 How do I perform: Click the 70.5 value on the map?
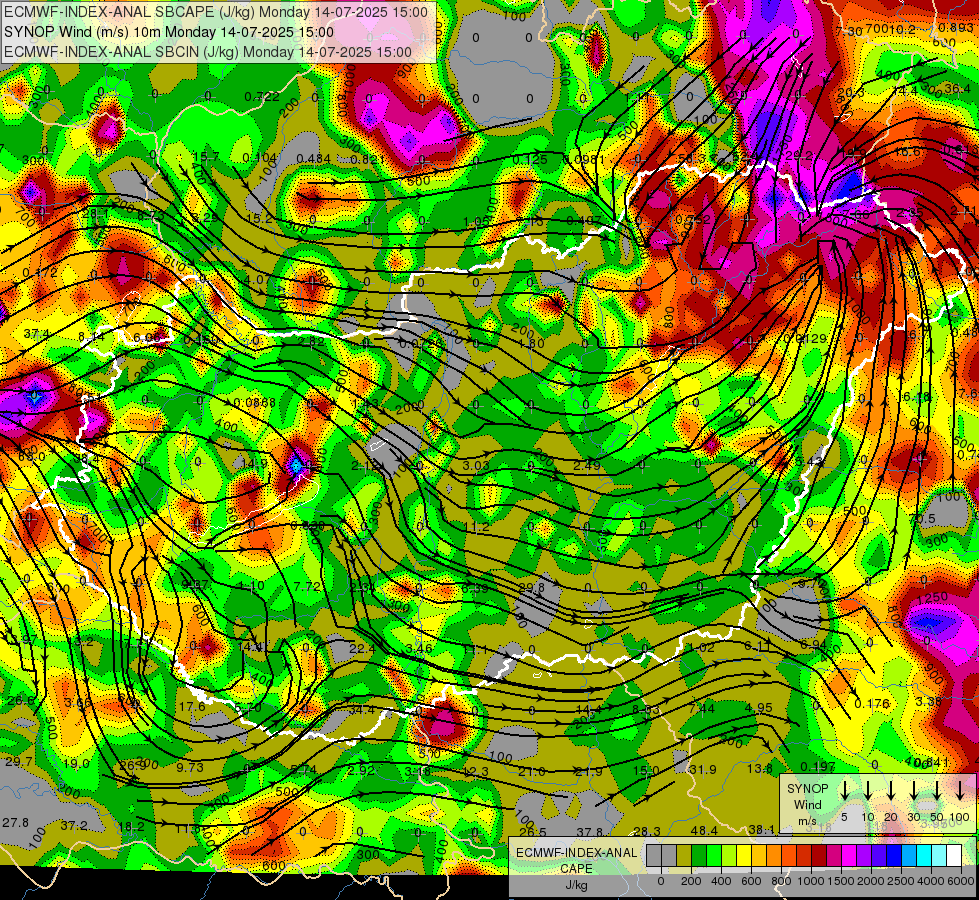[922, 519]
